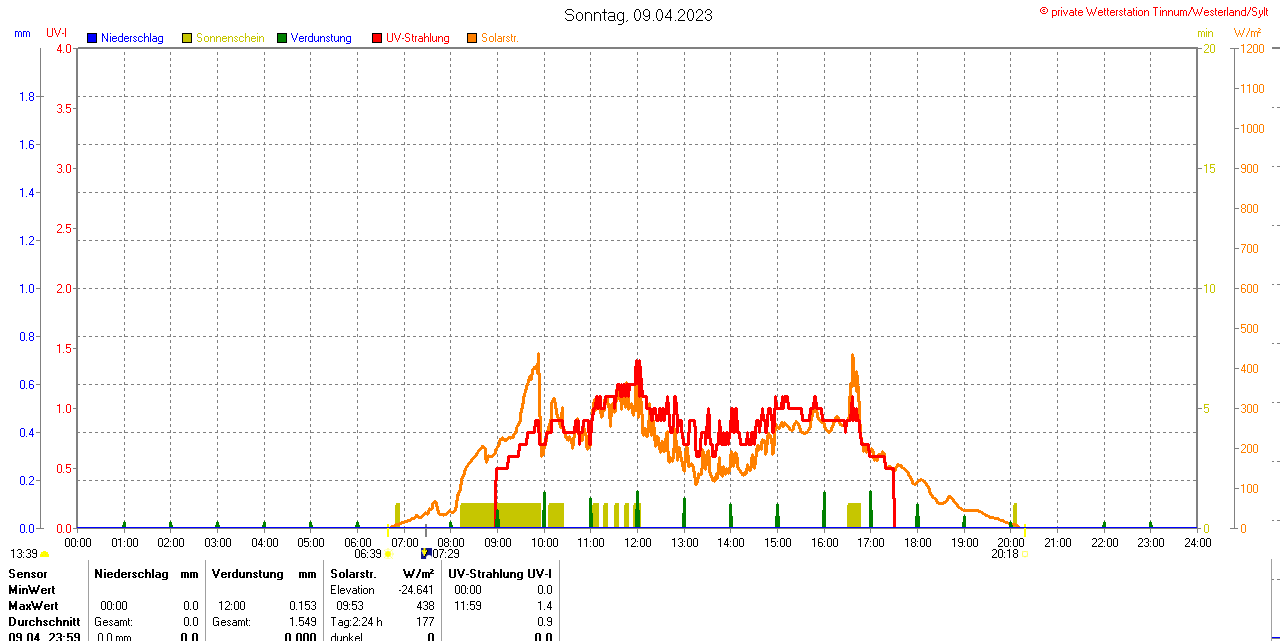This screenshot has height=641, width=1280.
Task: Click the MaxWert row label
Action: point(33,606)
